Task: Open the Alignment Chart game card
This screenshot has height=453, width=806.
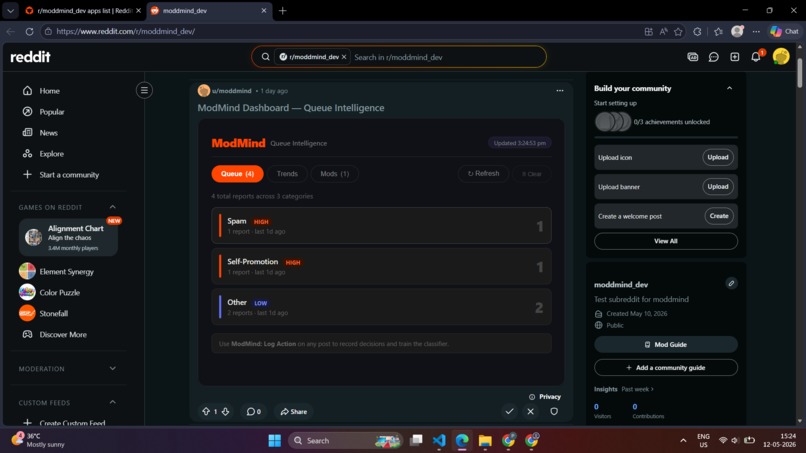Action: pyautogui.click(x=68, y=238)
